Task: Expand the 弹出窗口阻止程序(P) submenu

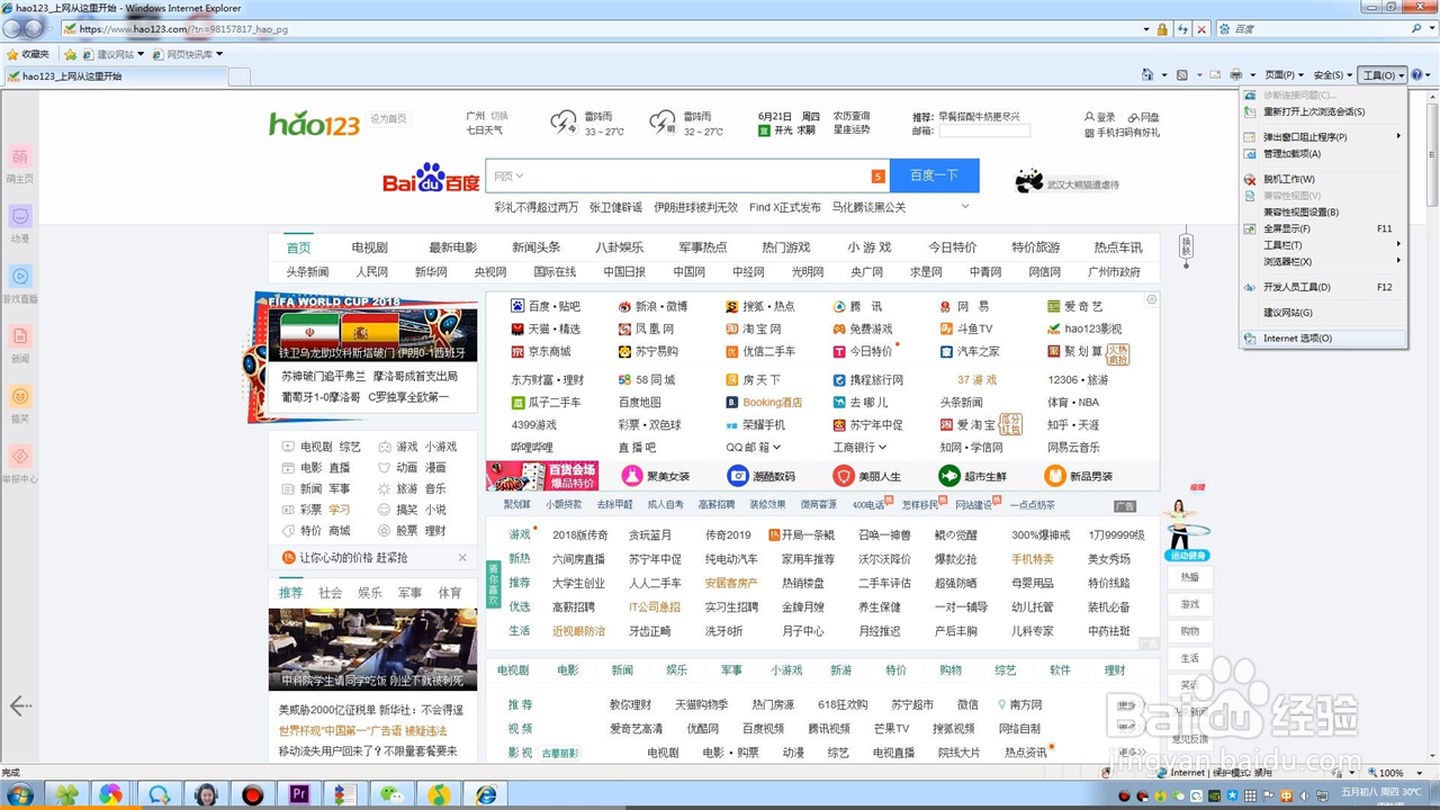Action: click(x=1323, y=137)
